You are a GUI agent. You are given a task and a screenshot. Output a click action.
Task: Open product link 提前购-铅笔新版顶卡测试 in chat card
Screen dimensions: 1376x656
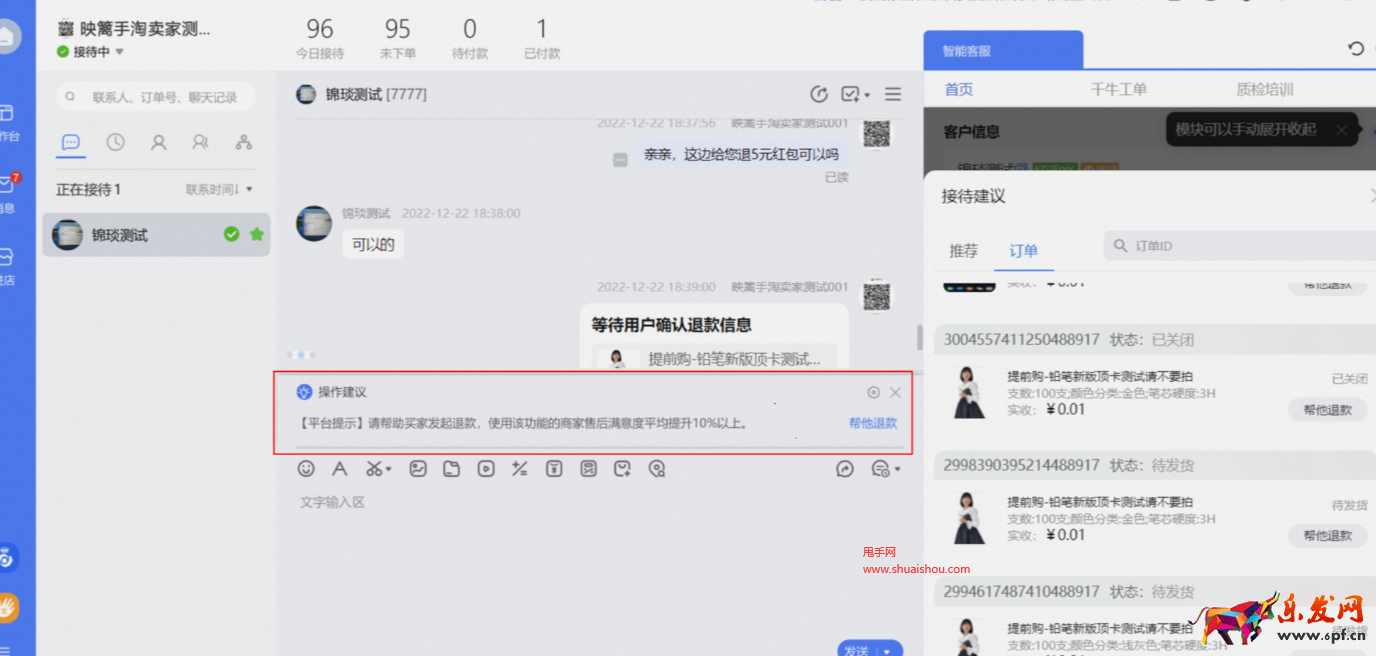pos(734,358)
